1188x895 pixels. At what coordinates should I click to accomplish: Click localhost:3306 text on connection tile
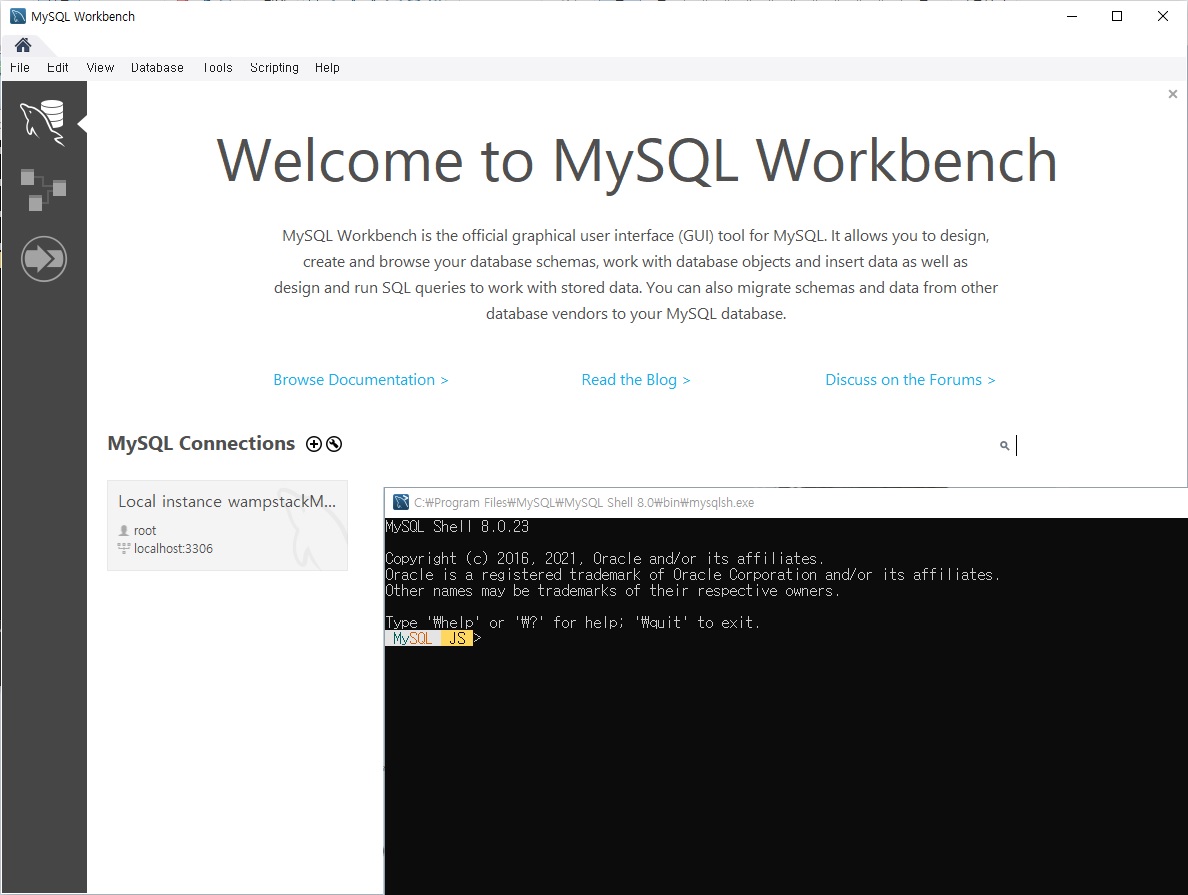click(173, 549)
